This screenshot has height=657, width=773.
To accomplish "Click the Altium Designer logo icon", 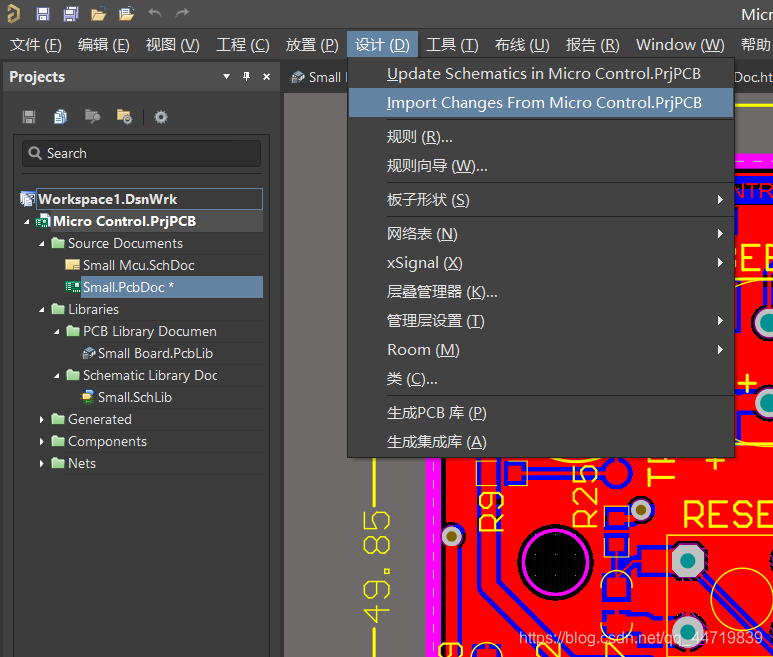I will click(x=13, y=14).
